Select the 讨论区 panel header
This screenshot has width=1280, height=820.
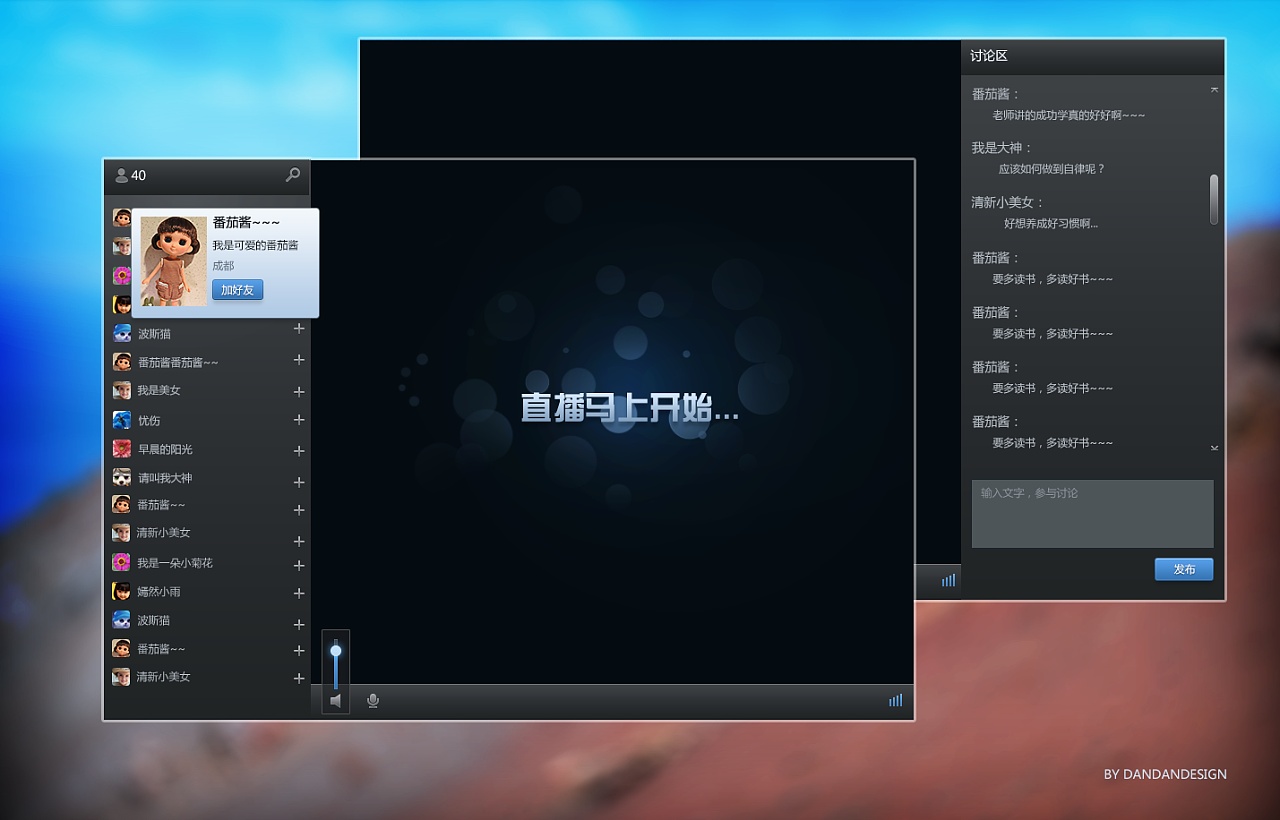[x=988, y=56]
